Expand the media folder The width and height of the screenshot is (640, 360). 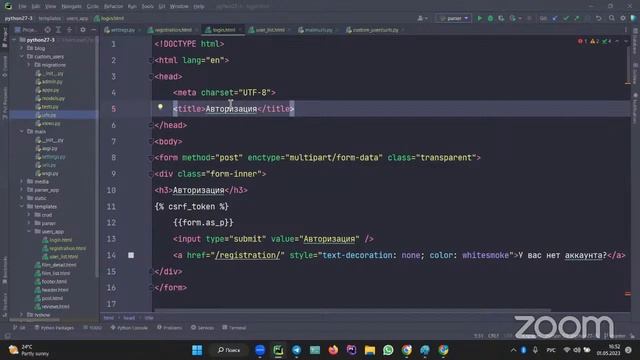[x=22, y=181]
